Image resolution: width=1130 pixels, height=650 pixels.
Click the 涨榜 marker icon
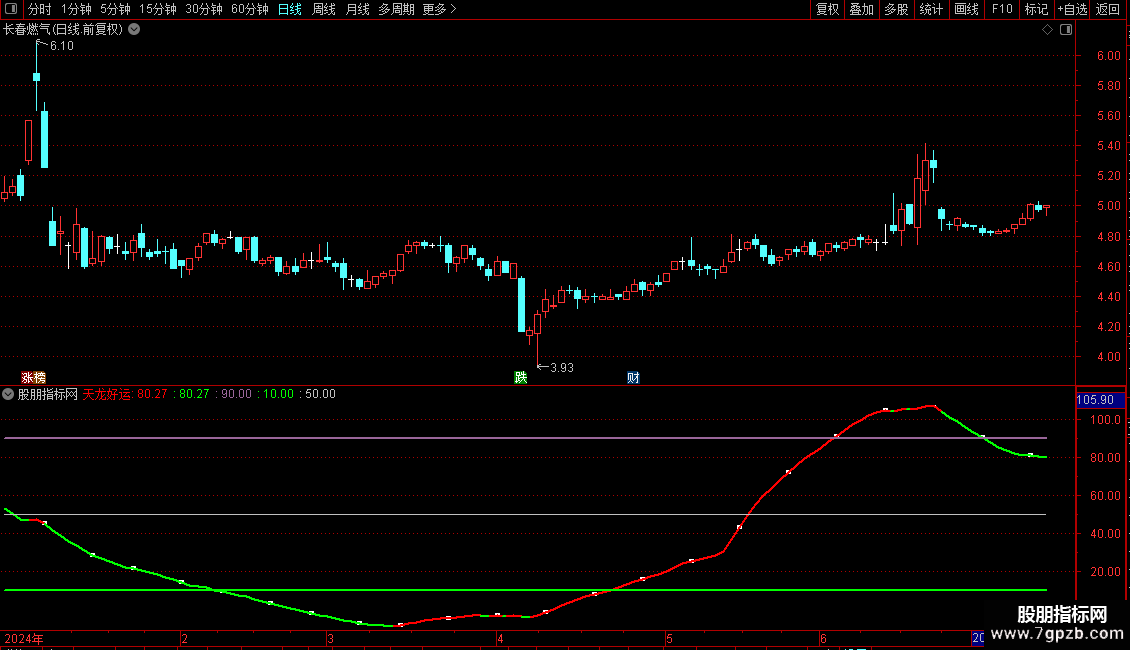(33, 378)
